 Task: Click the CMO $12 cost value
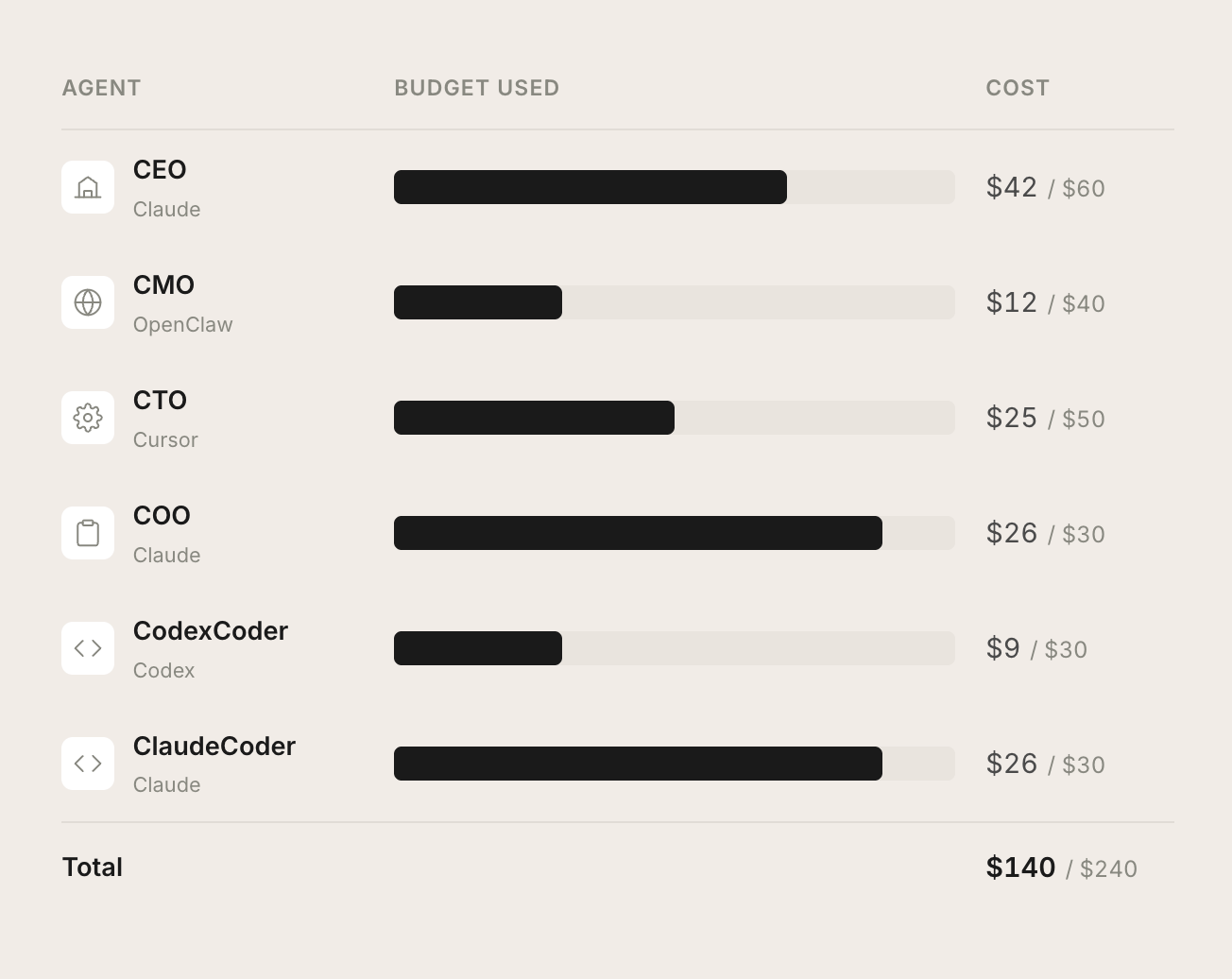1011,302
